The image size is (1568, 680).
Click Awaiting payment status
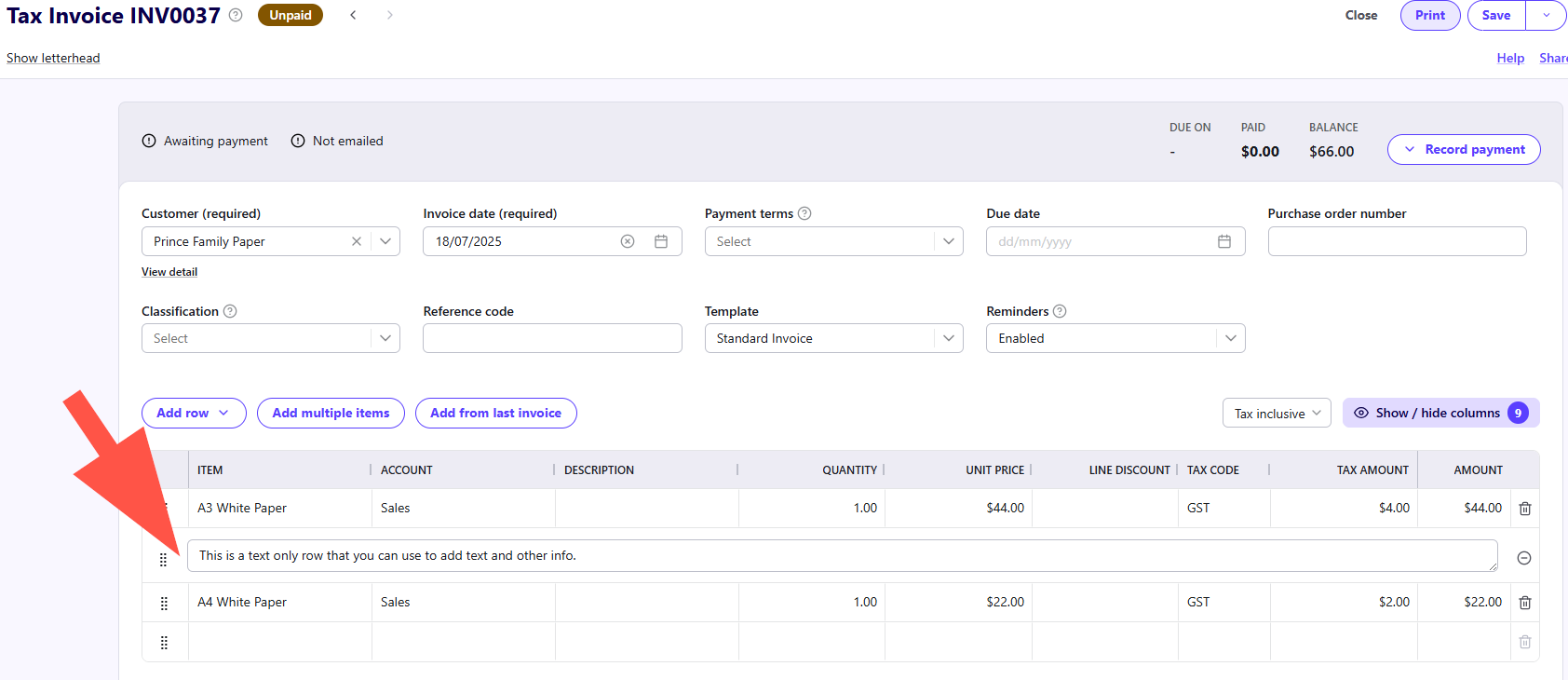205,141
